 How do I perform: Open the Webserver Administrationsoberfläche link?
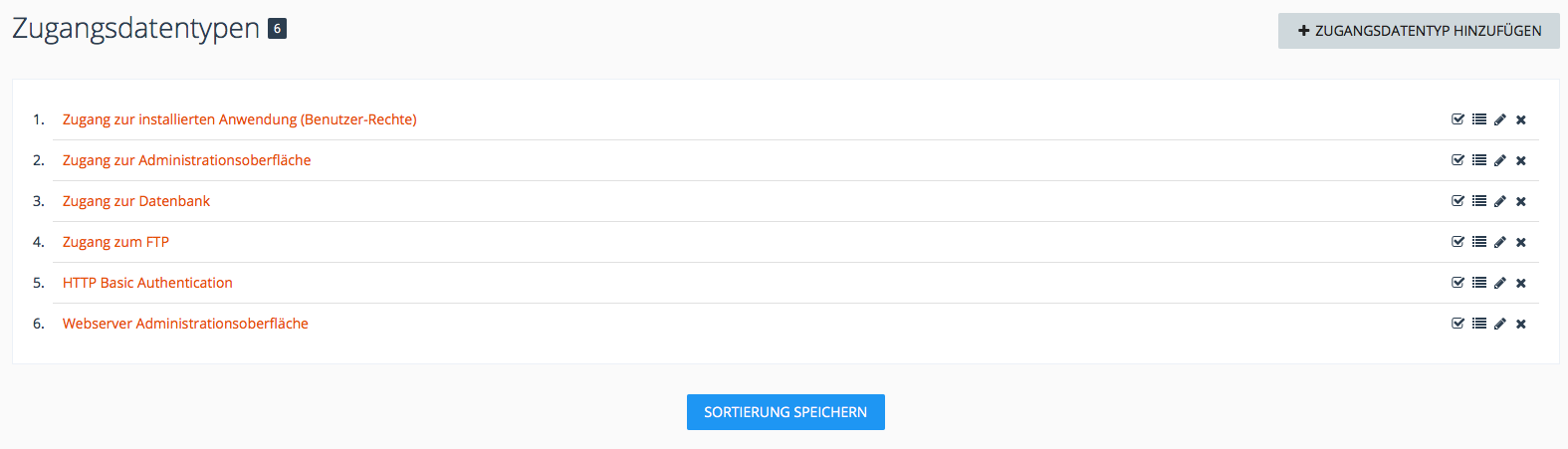(185, 324)
